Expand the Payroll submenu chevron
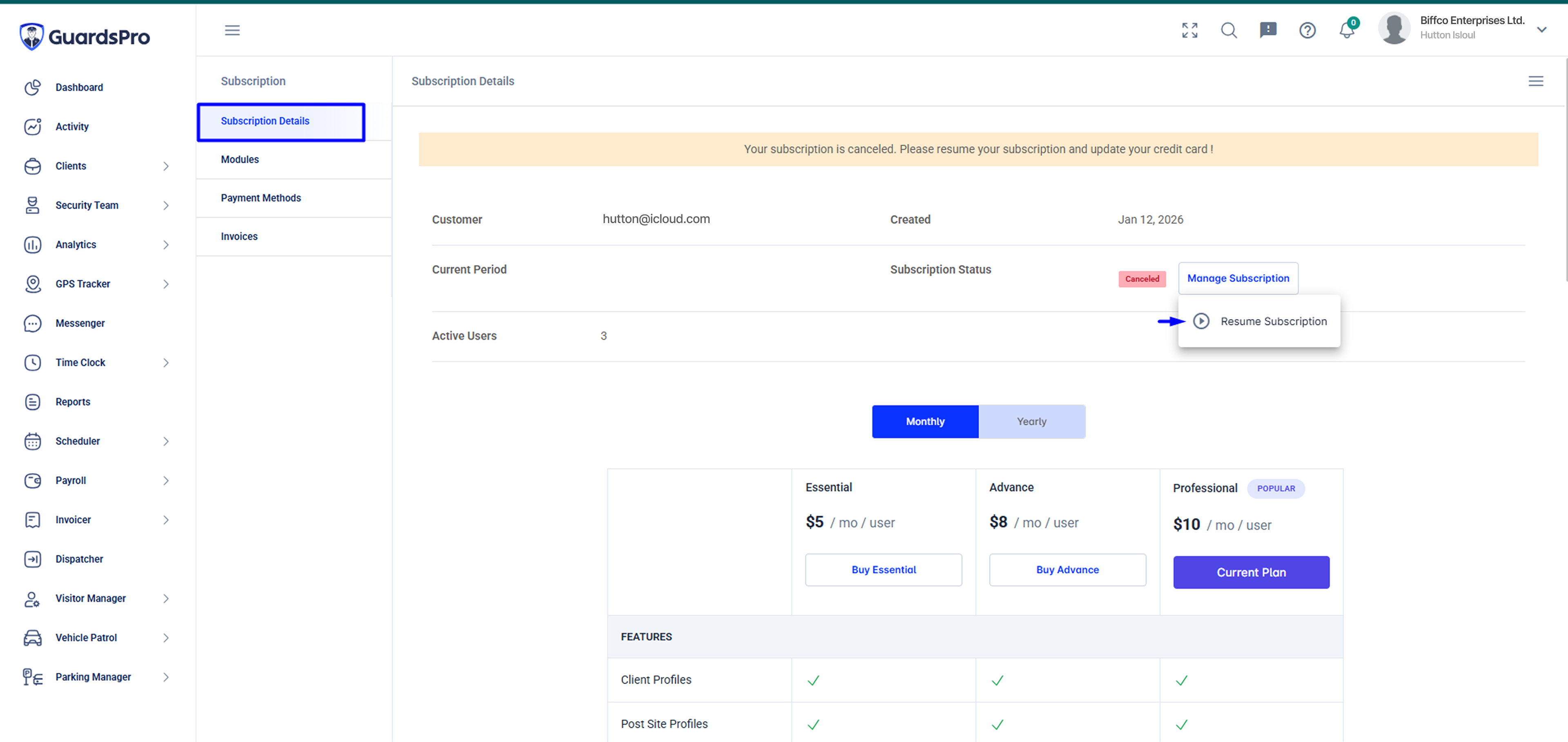 165,481
